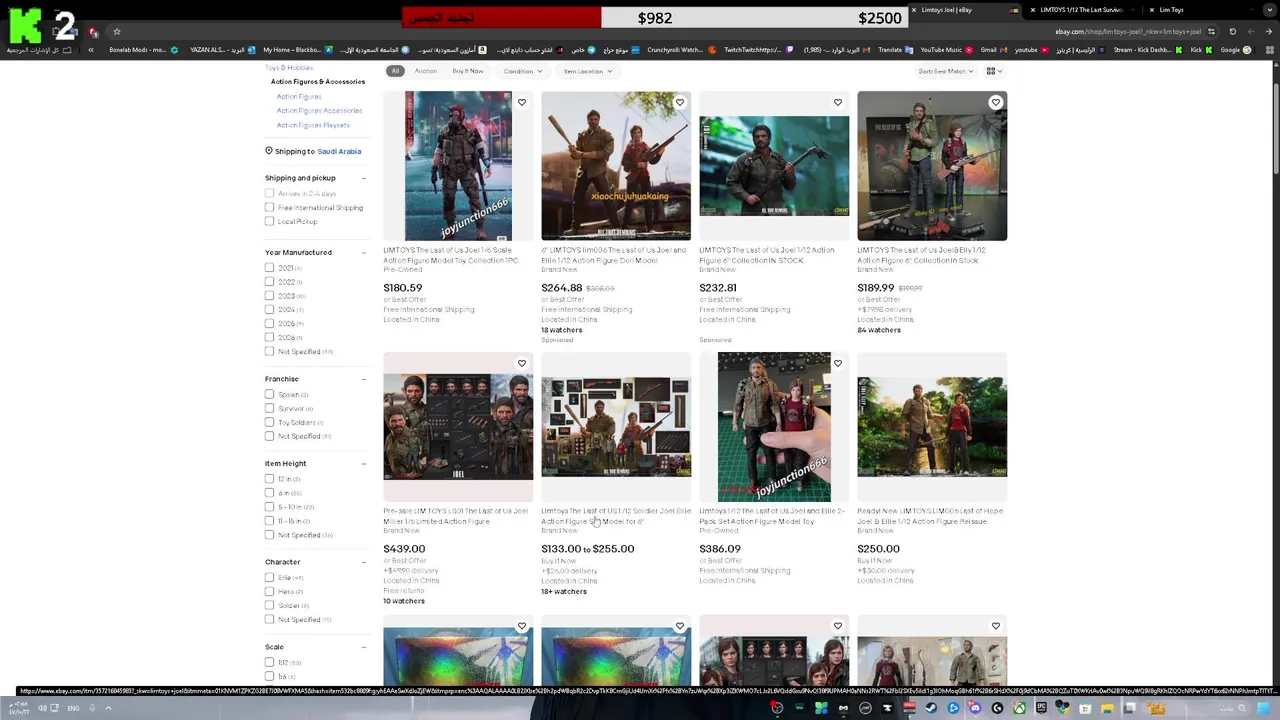This screenshot has width=1280, height=720.
Task: Show hidden bookmarks with the chevron
Action: pyautogui.click(x=91, y=50)
